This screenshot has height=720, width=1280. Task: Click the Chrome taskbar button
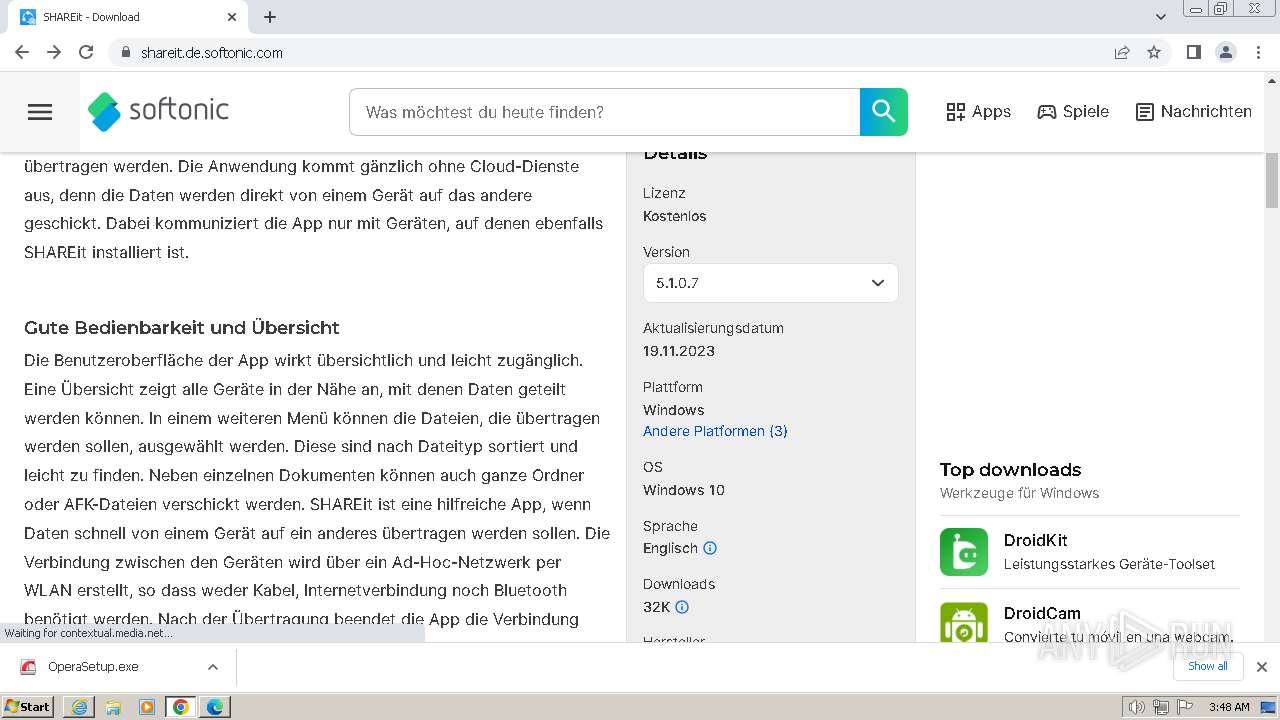(x=181, y=707)
